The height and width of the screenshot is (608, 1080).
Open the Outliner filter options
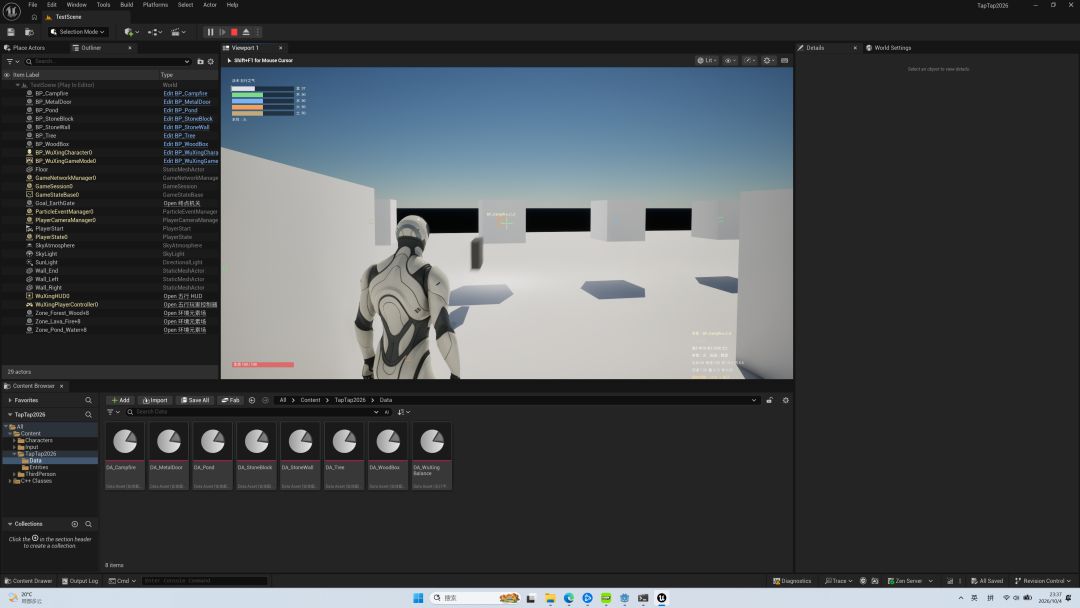pyautogui.click(x=12, y=61)
